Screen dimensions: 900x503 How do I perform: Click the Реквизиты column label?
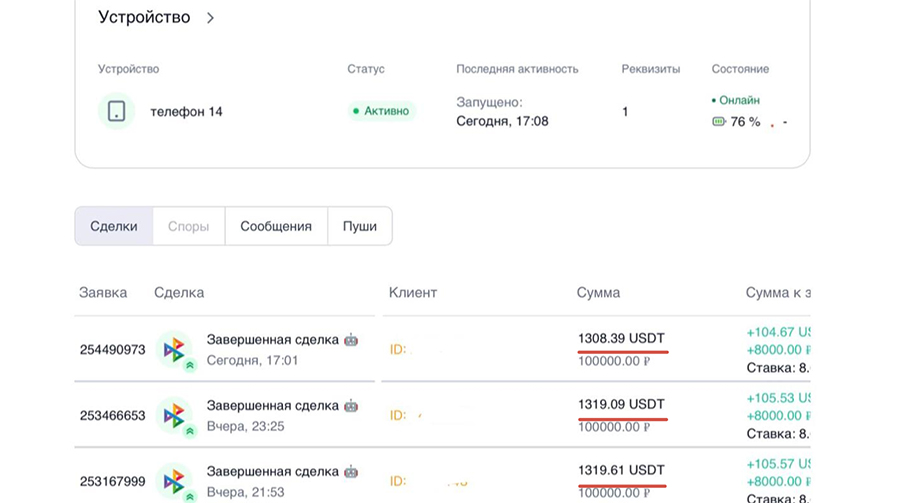pos(650,69)
